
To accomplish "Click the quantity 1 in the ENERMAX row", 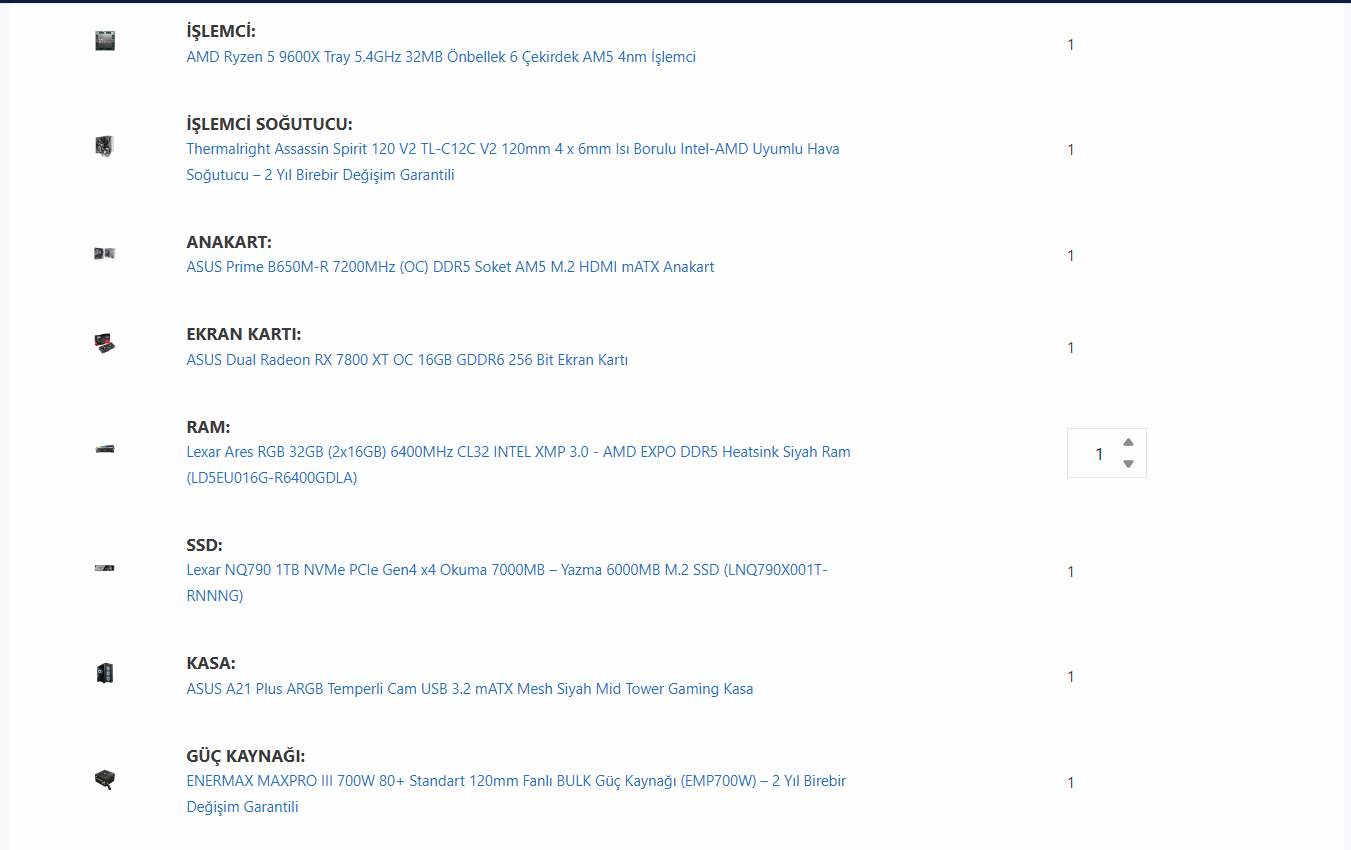I will (x=1071, y=783).
